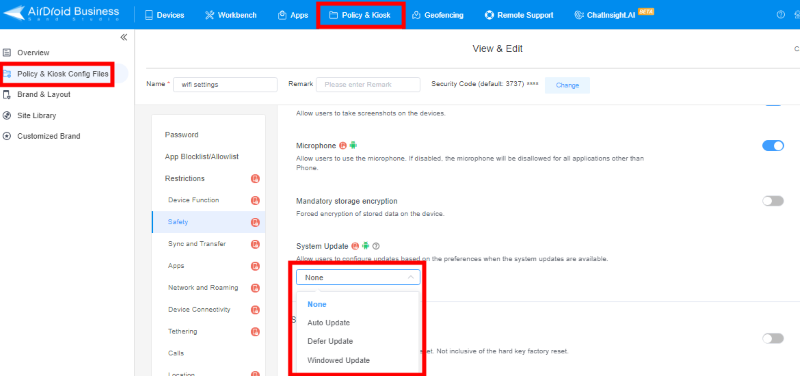Open the Devices tab

coord(164,15)
